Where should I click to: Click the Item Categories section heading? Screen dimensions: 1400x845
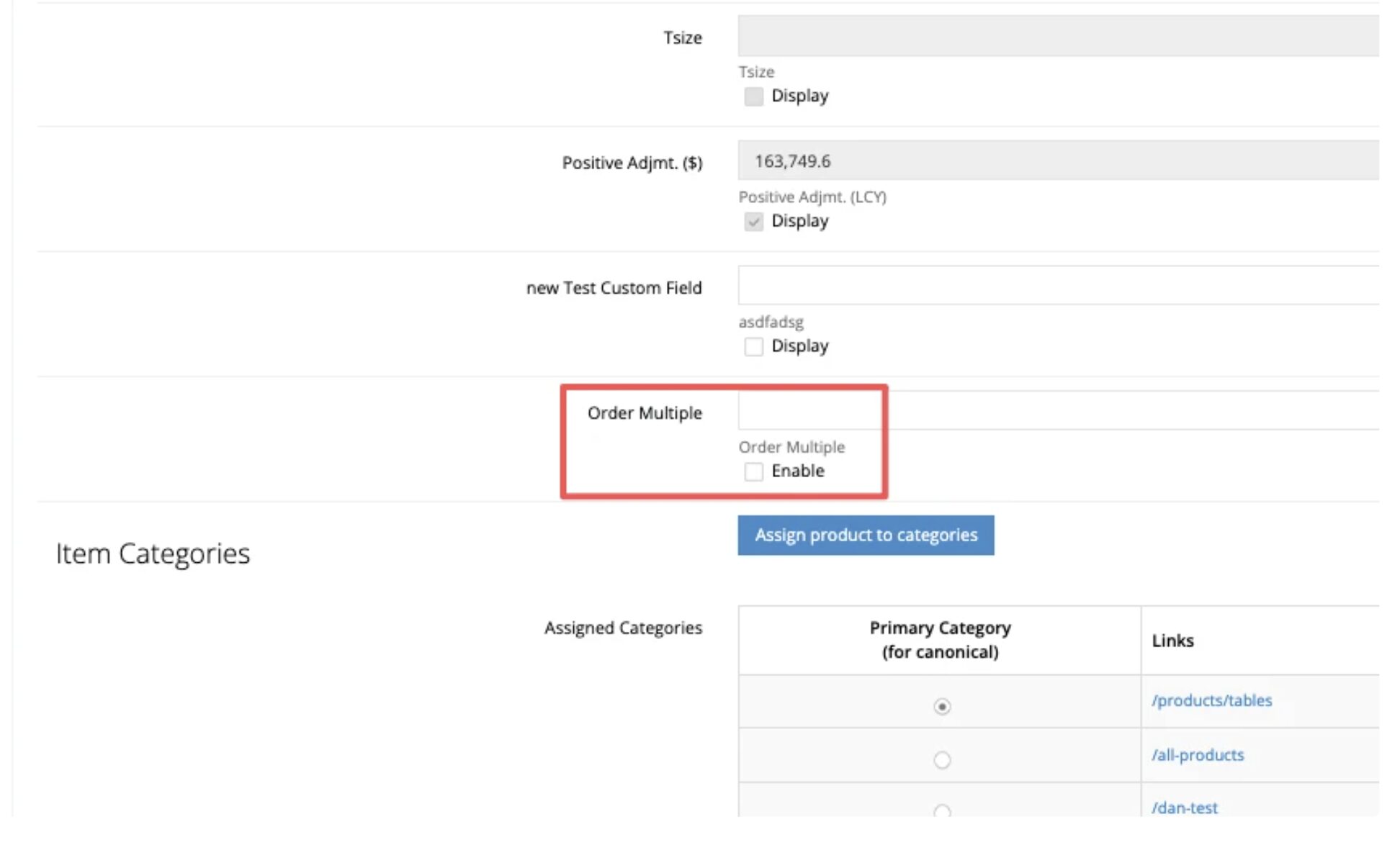(153, 553)
